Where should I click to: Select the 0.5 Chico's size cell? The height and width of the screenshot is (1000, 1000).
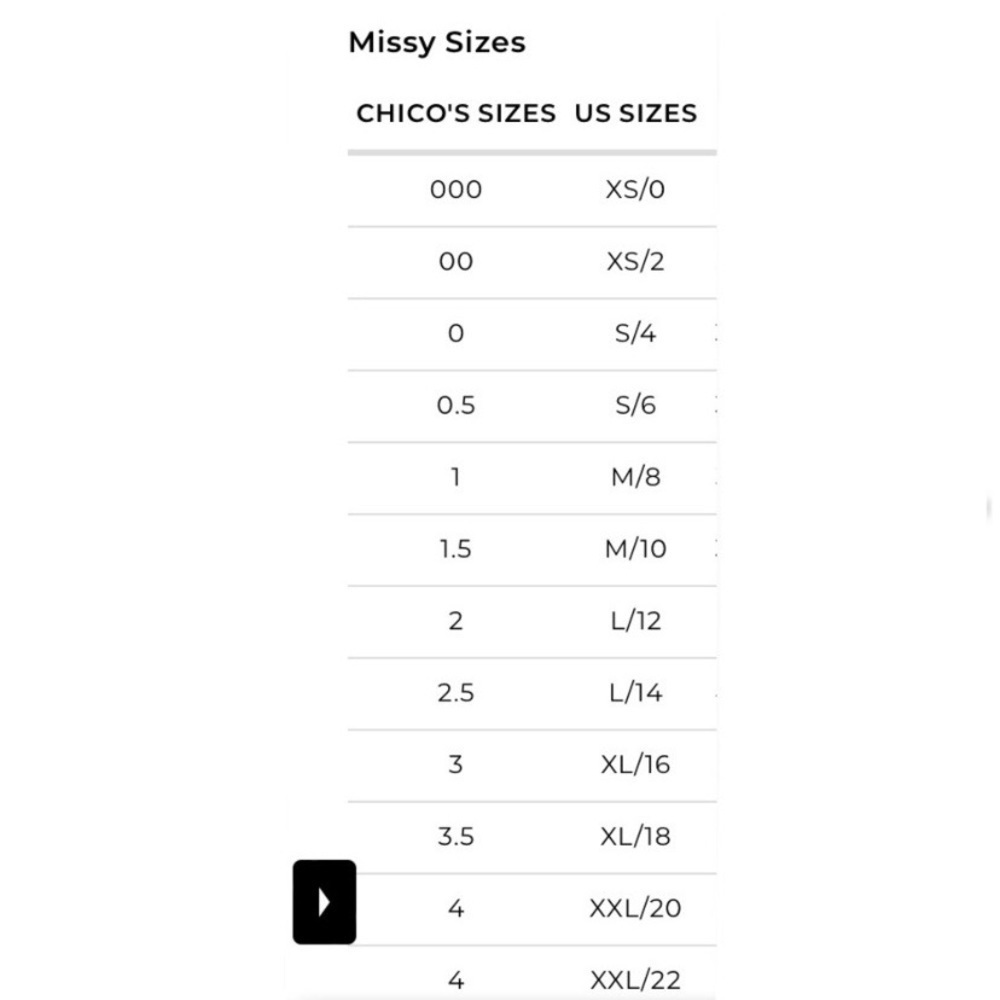pyautogui.click(x=455, y=406)
